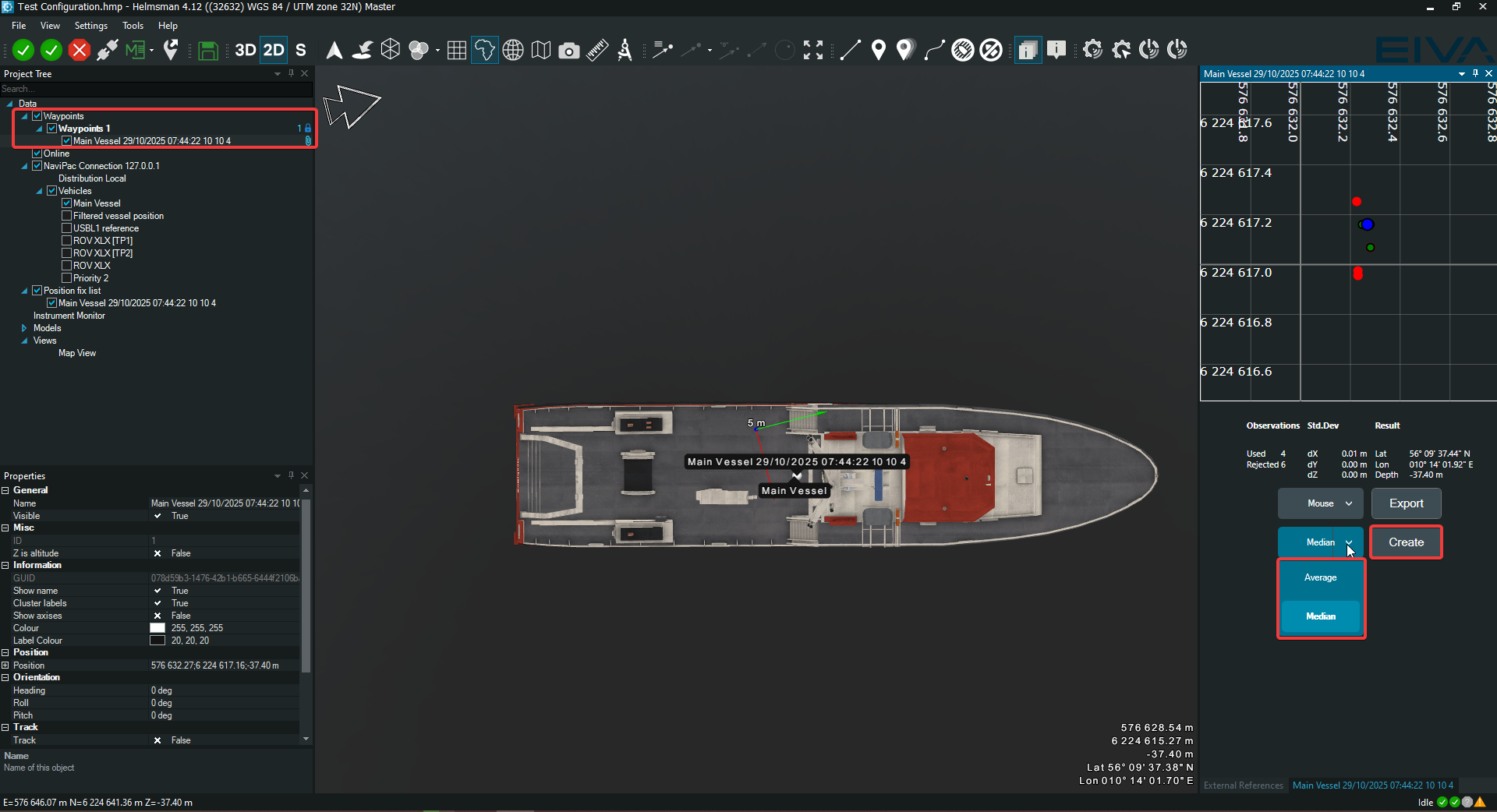Collapse the Vehicles tree node
1497x812 pixels.
(39, 191)
